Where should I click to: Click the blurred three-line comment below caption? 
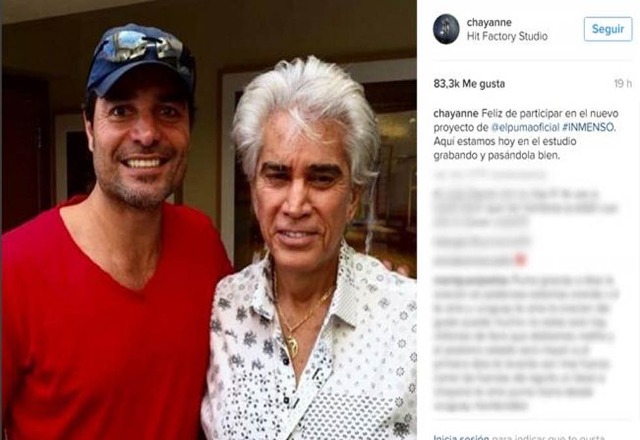coord(526,208)
